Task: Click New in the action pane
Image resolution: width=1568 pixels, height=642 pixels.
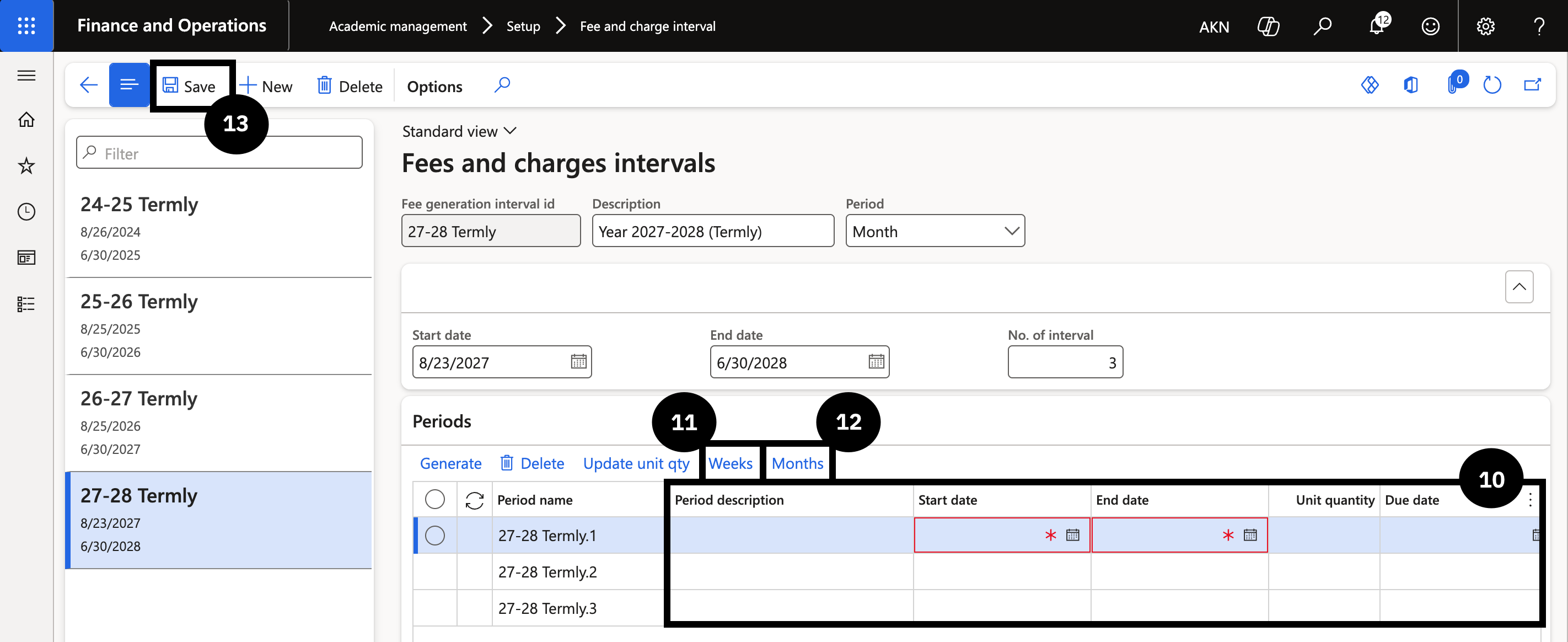Action: pos(266,86)
